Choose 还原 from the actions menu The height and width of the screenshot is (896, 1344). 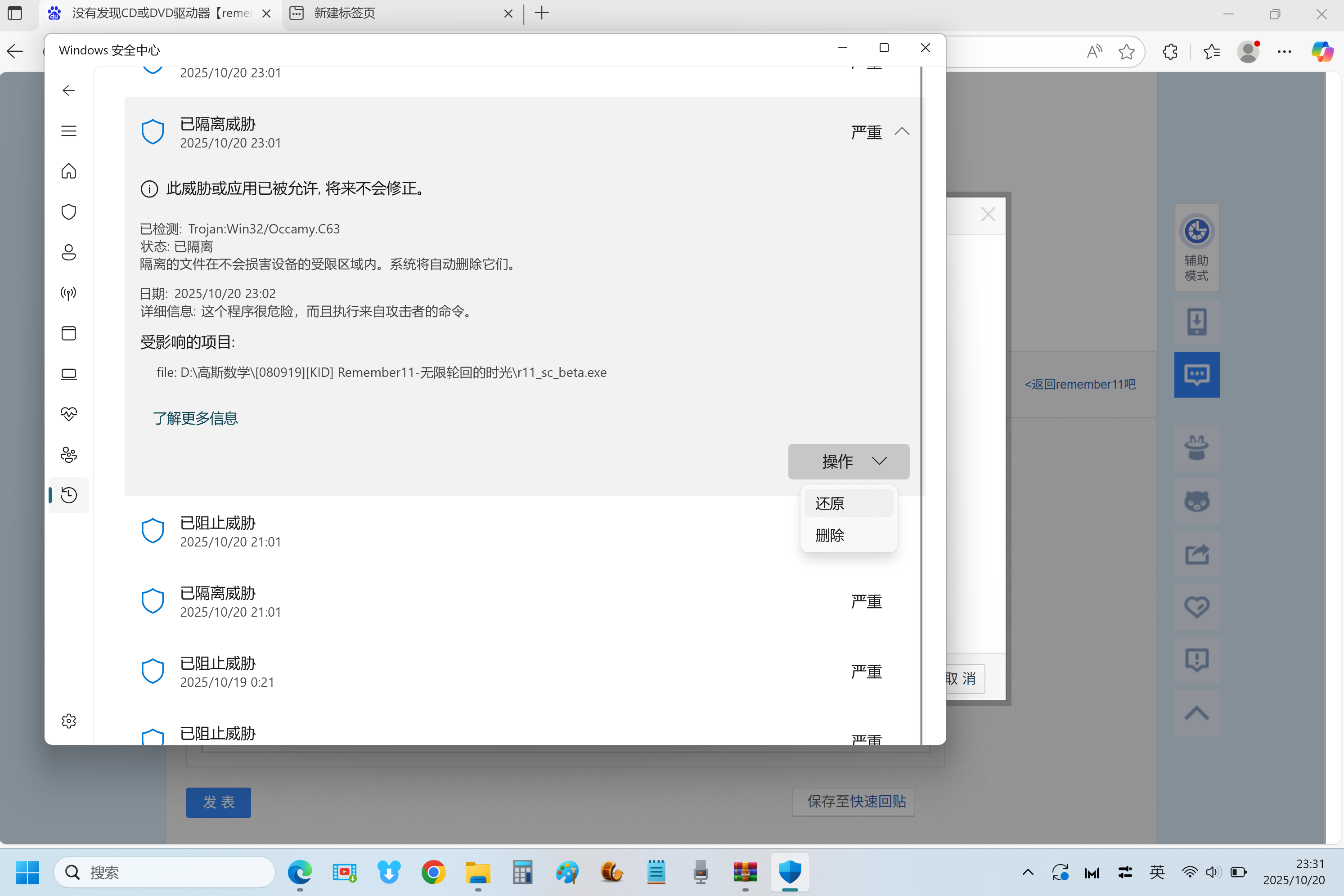(x=848, y=503)
